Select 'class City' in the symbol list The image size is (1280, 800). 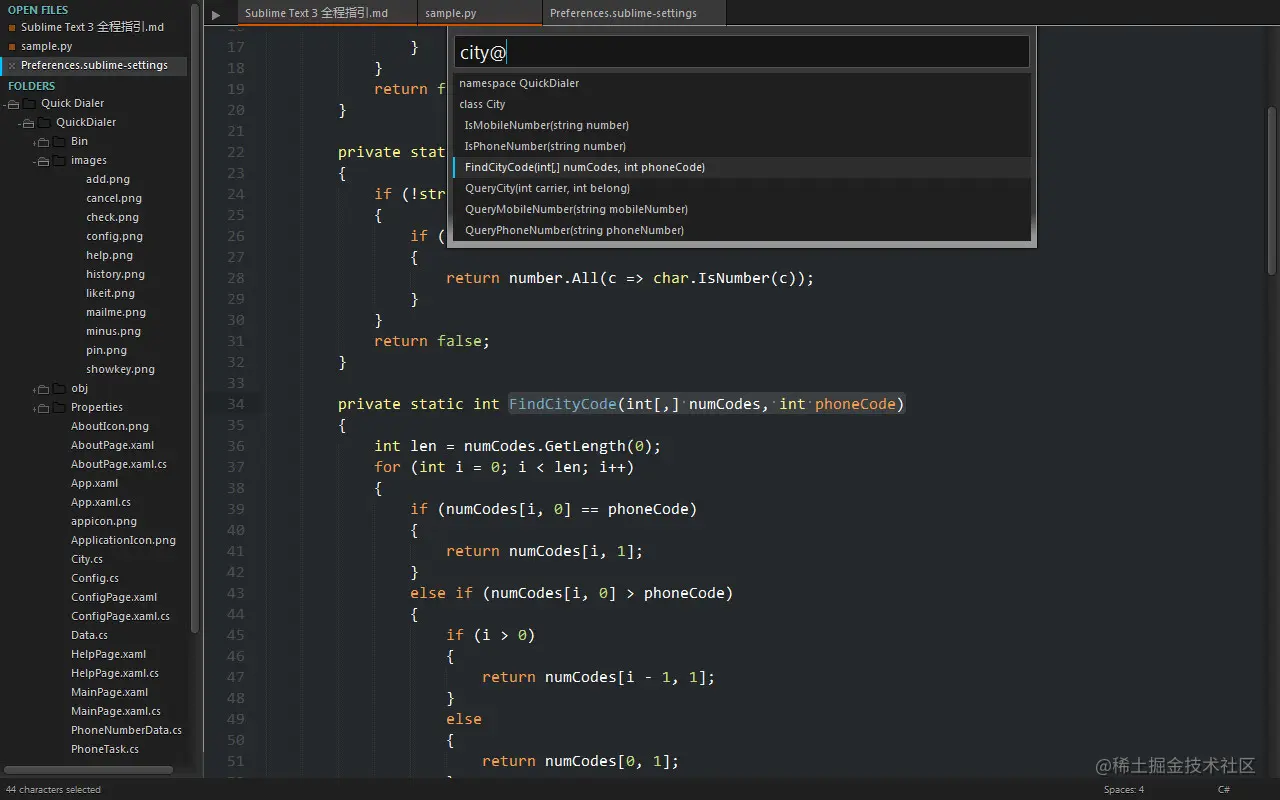pos(742,104)
